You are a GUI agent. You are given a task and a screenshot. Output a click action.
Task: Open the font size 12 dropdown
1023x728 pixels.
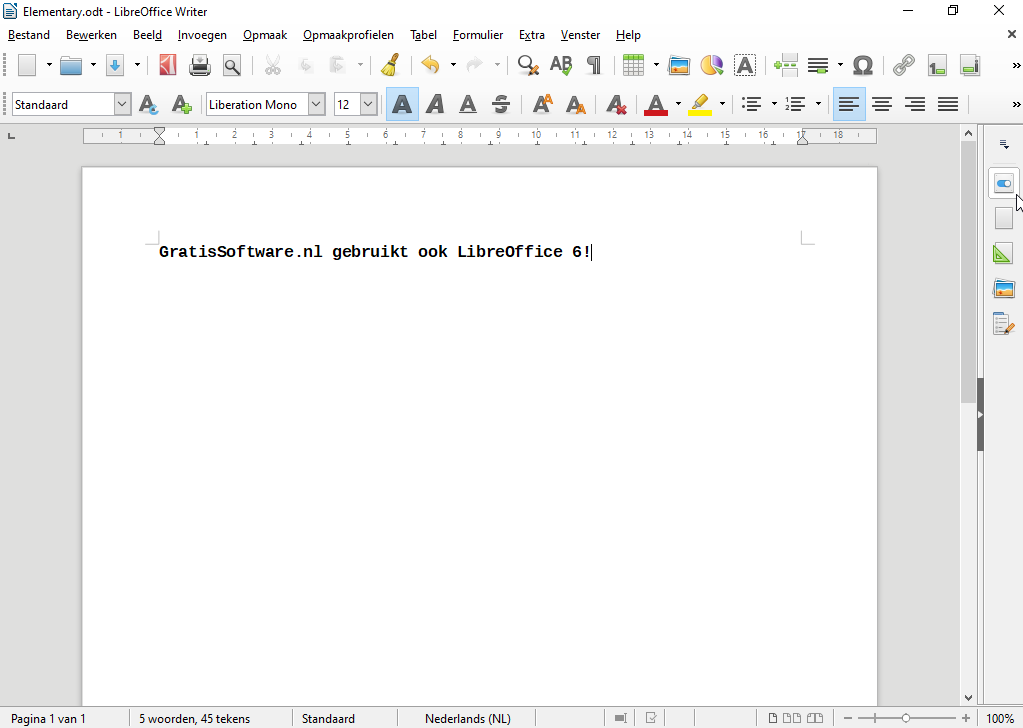tap(368, 104)
